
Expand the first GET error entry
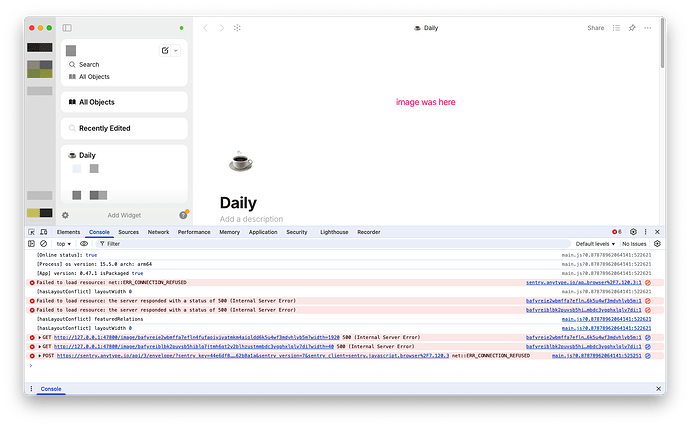point(40,338)
